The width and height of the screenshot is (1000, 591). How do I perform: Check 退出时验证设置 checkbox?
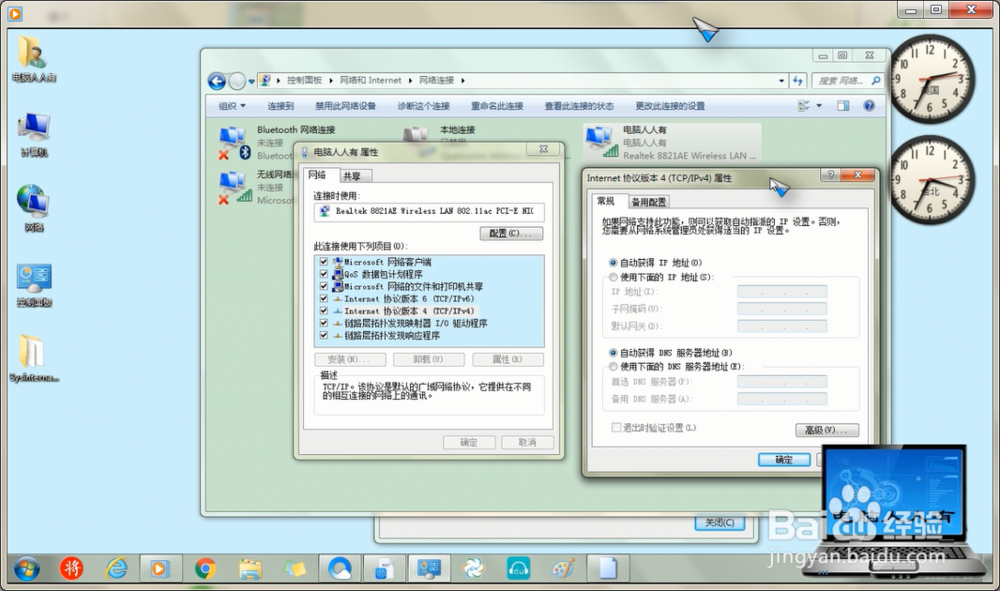click(x=616, y=427)
